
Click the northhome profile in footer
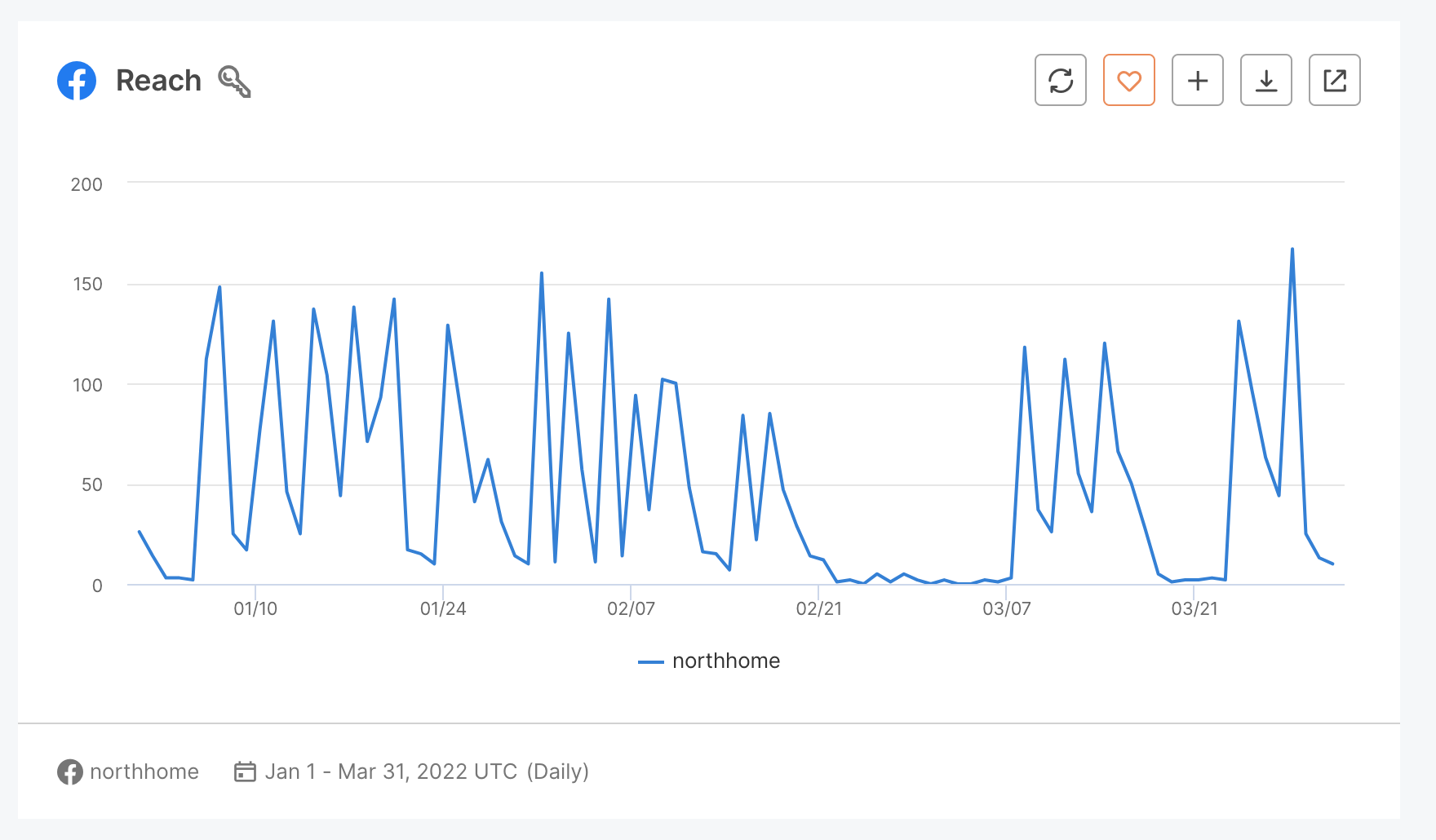pyautogui.click(x=128, y=771)
